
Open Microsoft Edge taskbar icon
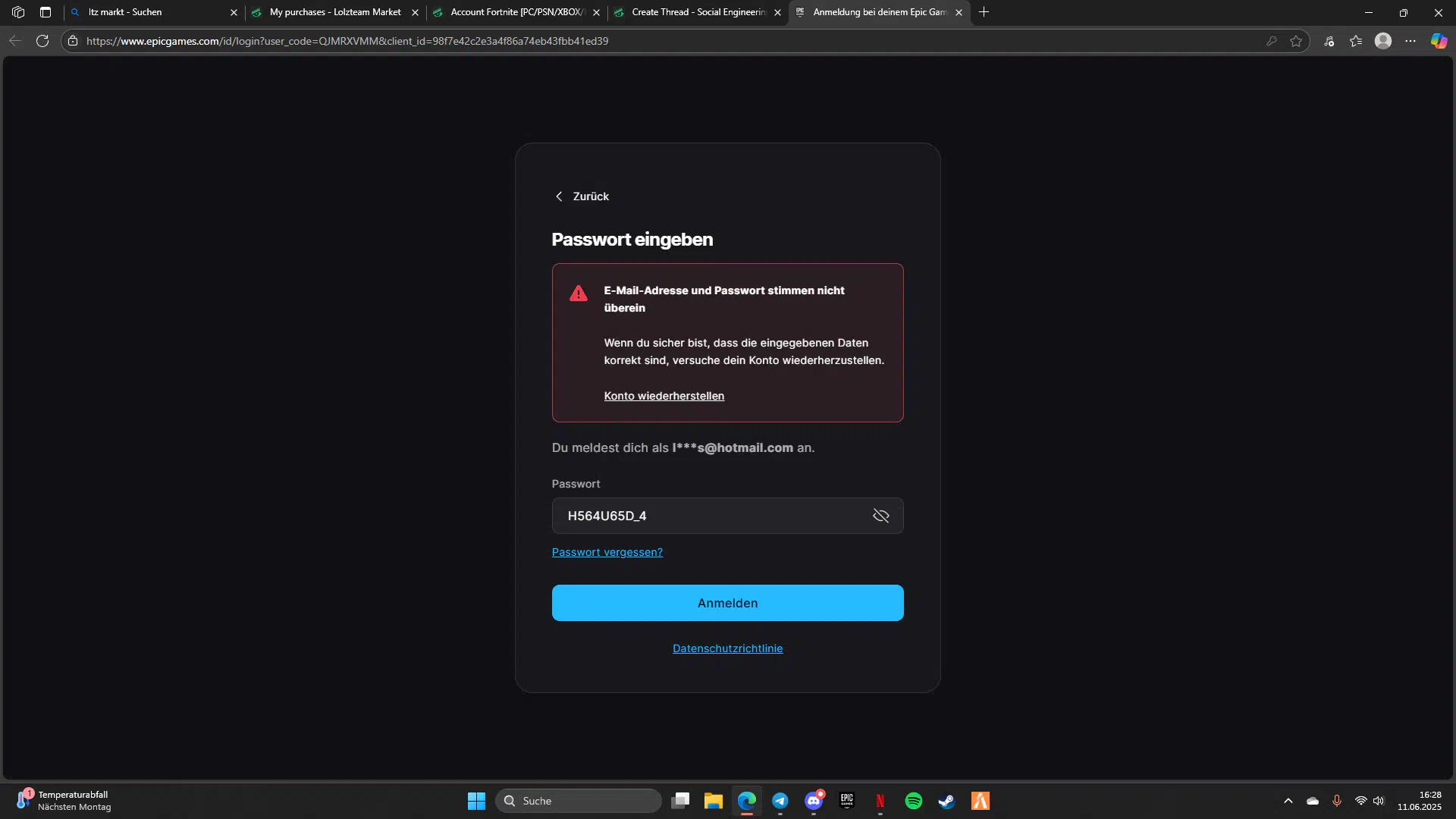pos(747,801)
